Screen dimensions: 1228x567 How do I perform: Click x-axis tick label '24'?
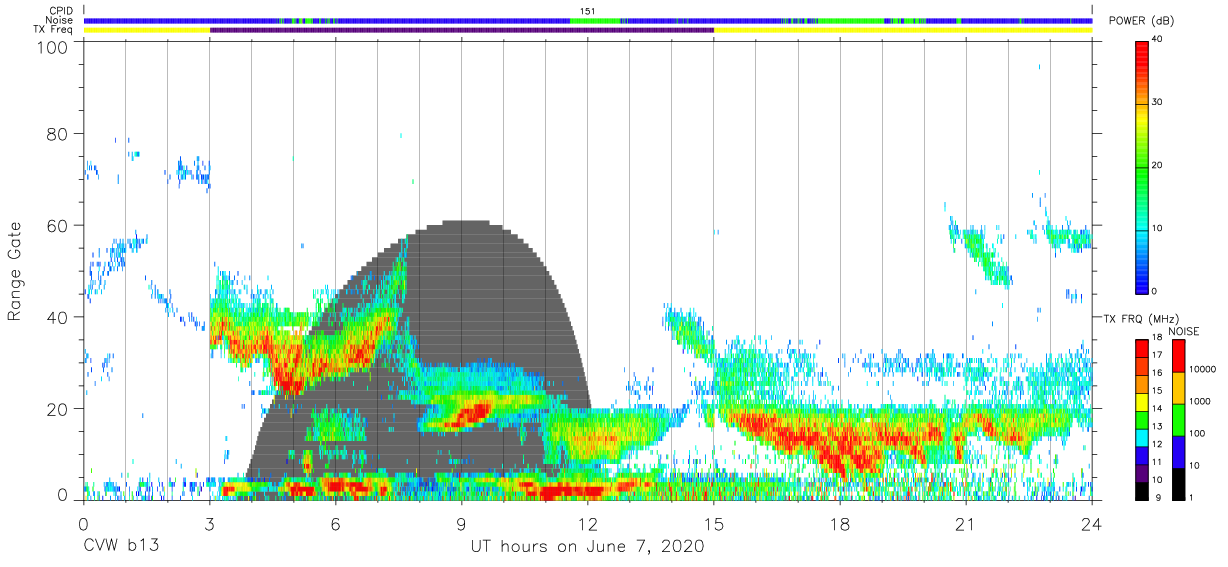click(x=1091, y=524)
